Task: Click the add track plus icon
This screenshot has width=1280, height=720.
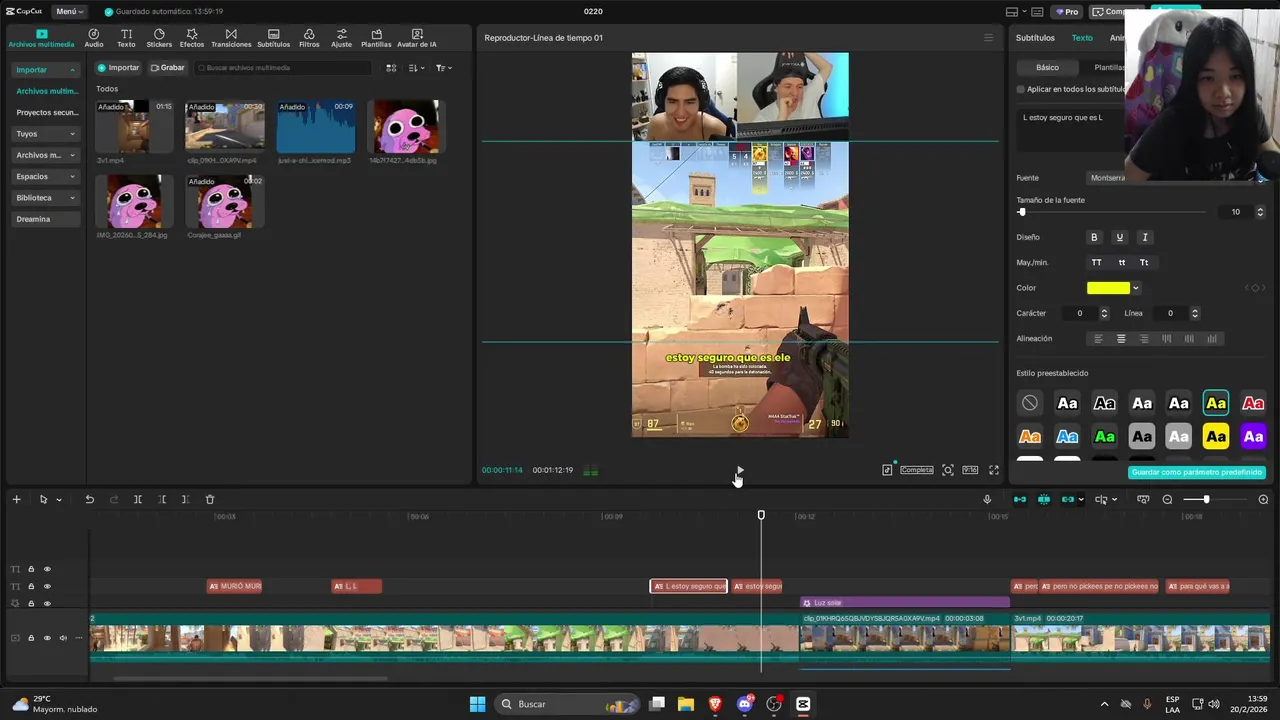Action: click(16, 499)
